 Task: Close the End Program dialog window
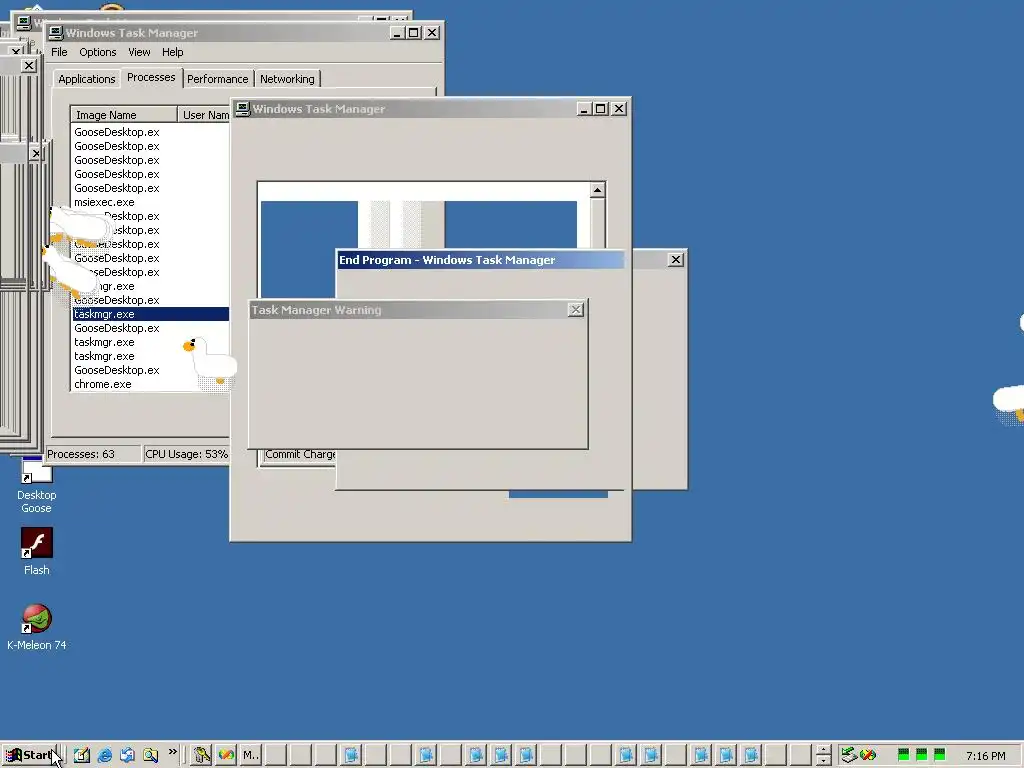pyautogui.click(x=676, y=260)
